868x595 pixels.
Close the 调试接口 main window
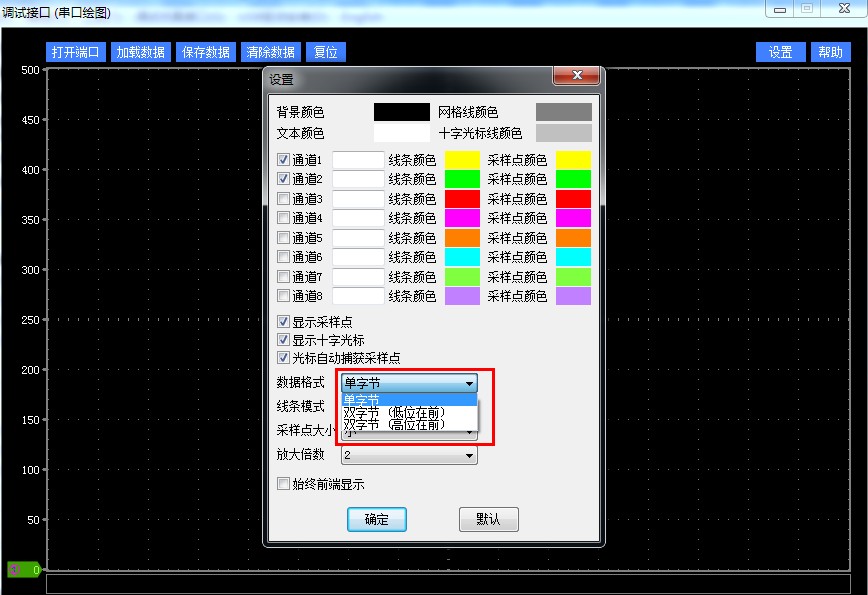click(844, 8)
